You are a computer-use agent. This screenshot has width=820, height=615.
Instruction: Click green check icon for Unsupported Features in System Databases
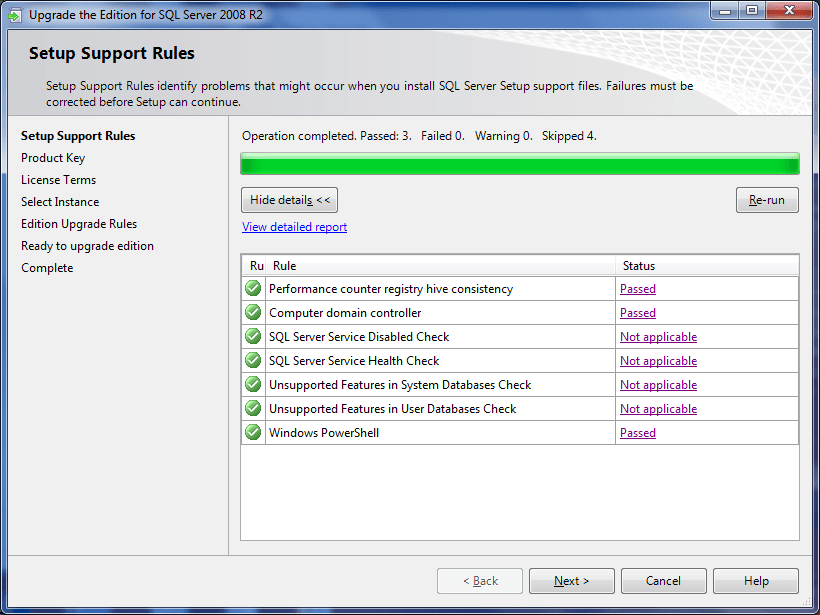[x=253, y=384]
